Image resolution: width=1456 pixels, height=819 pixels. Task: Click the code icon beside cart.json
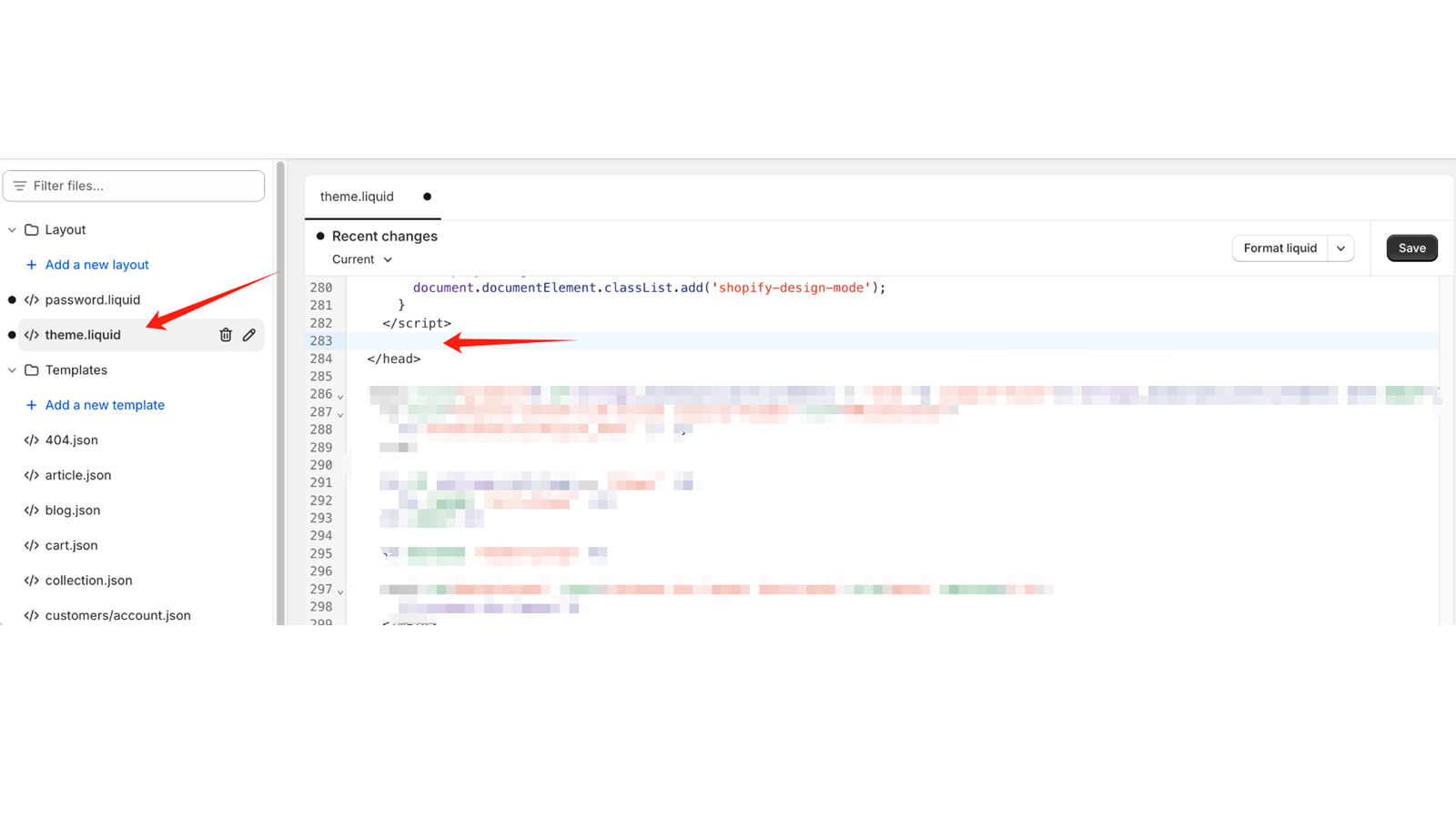click(32, 545)
